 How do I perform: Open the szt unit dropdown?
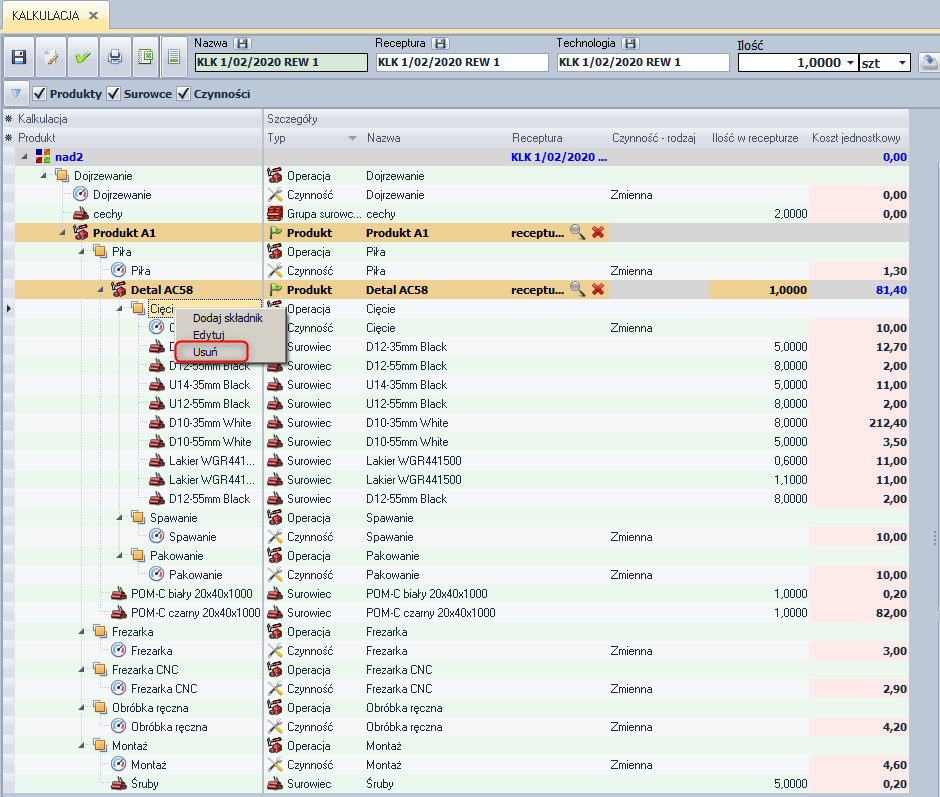(x=902, y=62)
